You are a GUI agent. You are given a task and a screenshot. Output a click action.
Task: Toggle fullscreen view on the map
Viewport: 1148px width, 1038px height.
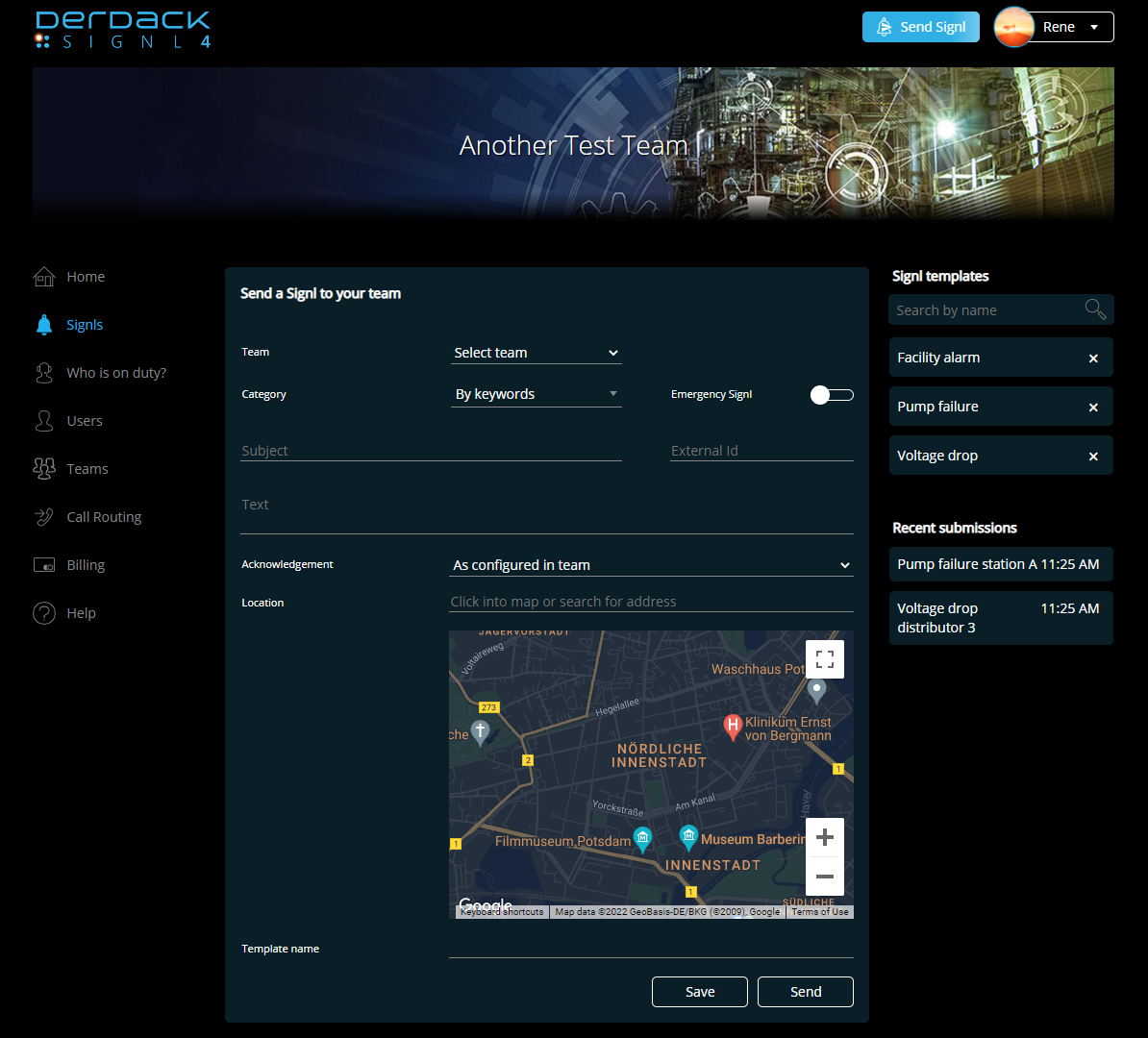click(824, 659)
